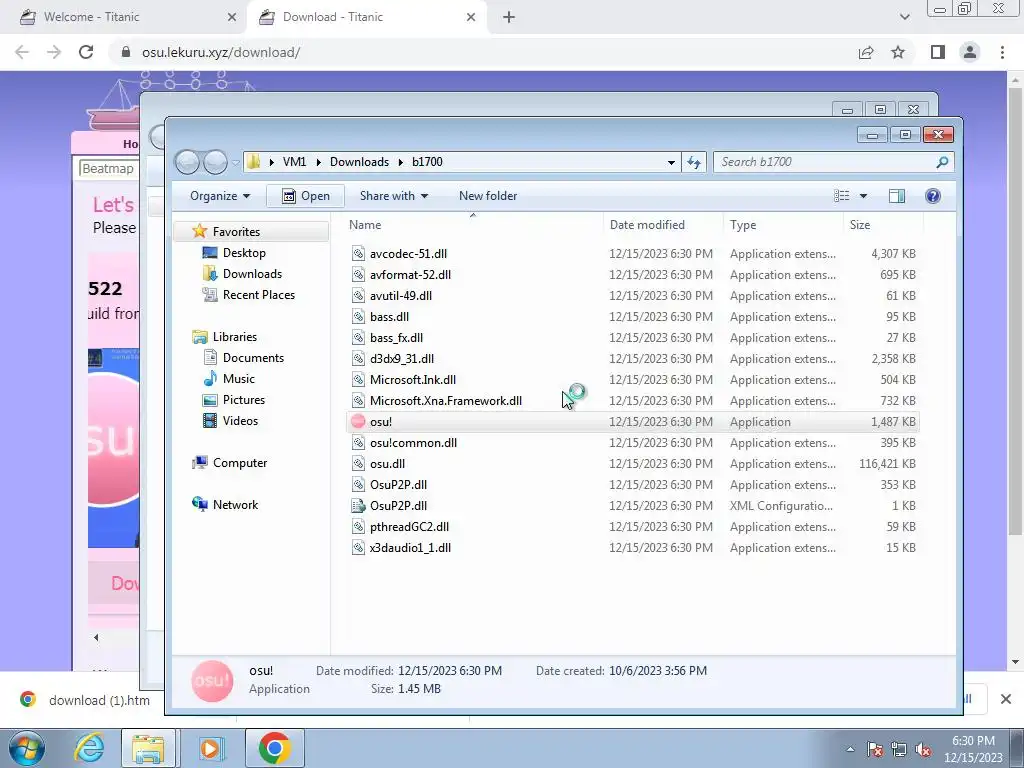Click the Chrome address bar URL

tap(221, 52)
